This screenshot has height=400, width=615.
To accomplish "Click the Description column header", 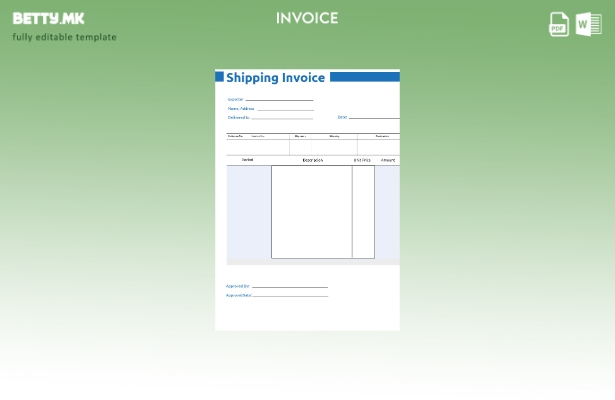I will coord(312,160).
